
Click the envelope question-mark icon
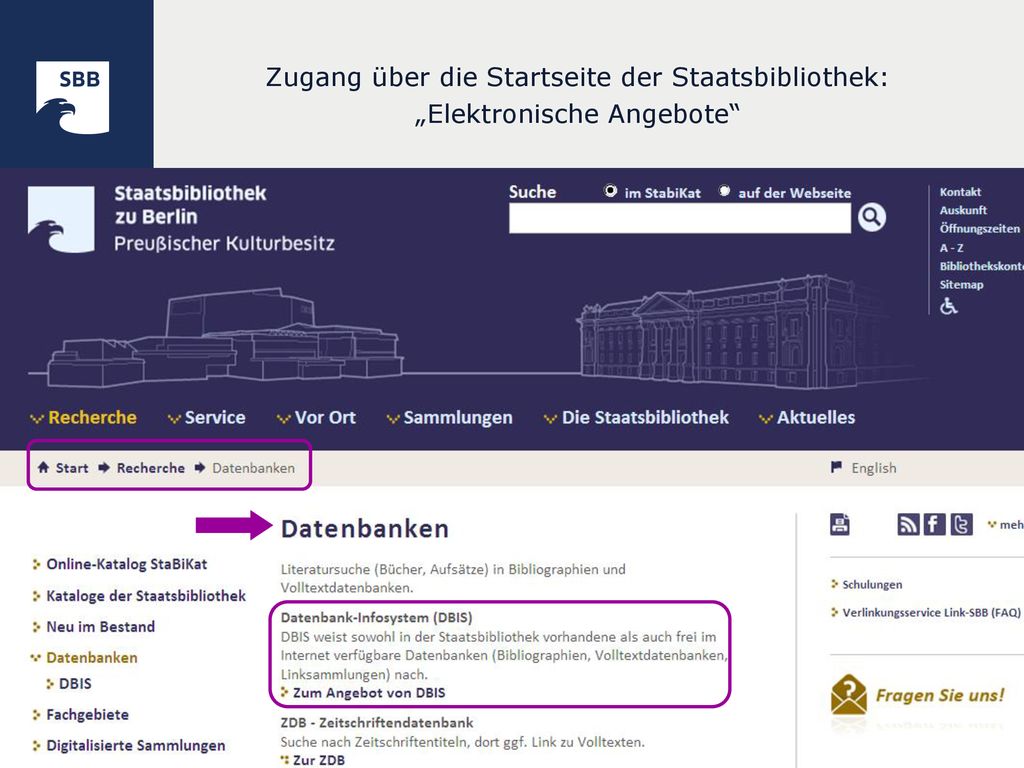click(848, 695)
